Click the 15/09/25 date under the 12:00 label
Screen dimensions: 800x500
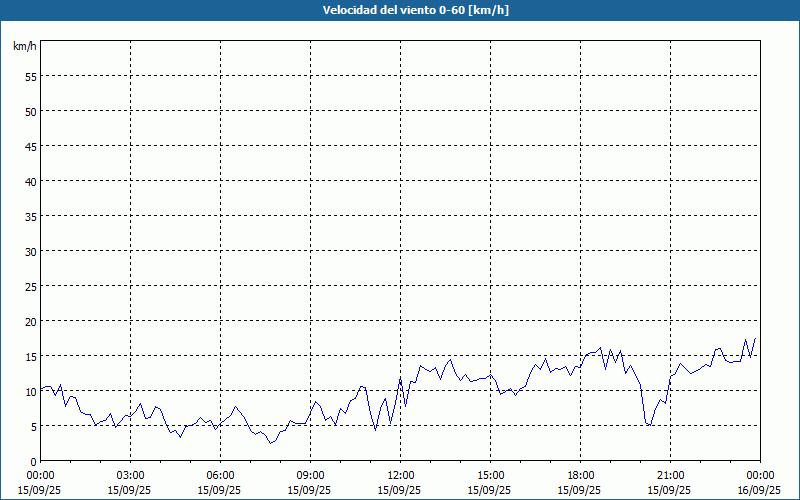coord(400,490)
